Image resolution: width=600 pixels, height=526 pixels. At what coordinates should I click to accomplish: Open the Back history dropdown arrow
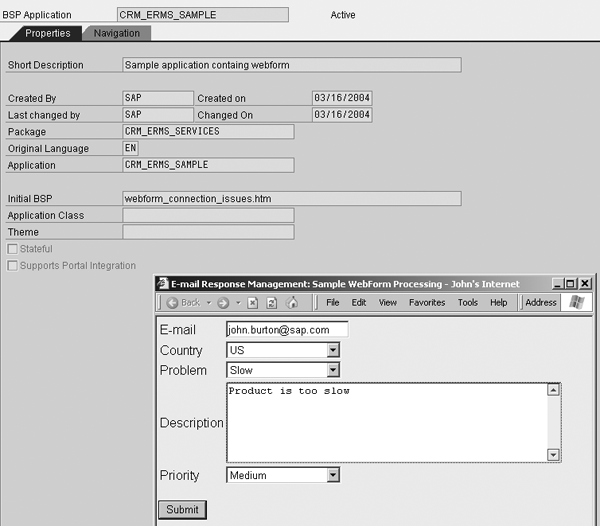[x=208, y=302]
